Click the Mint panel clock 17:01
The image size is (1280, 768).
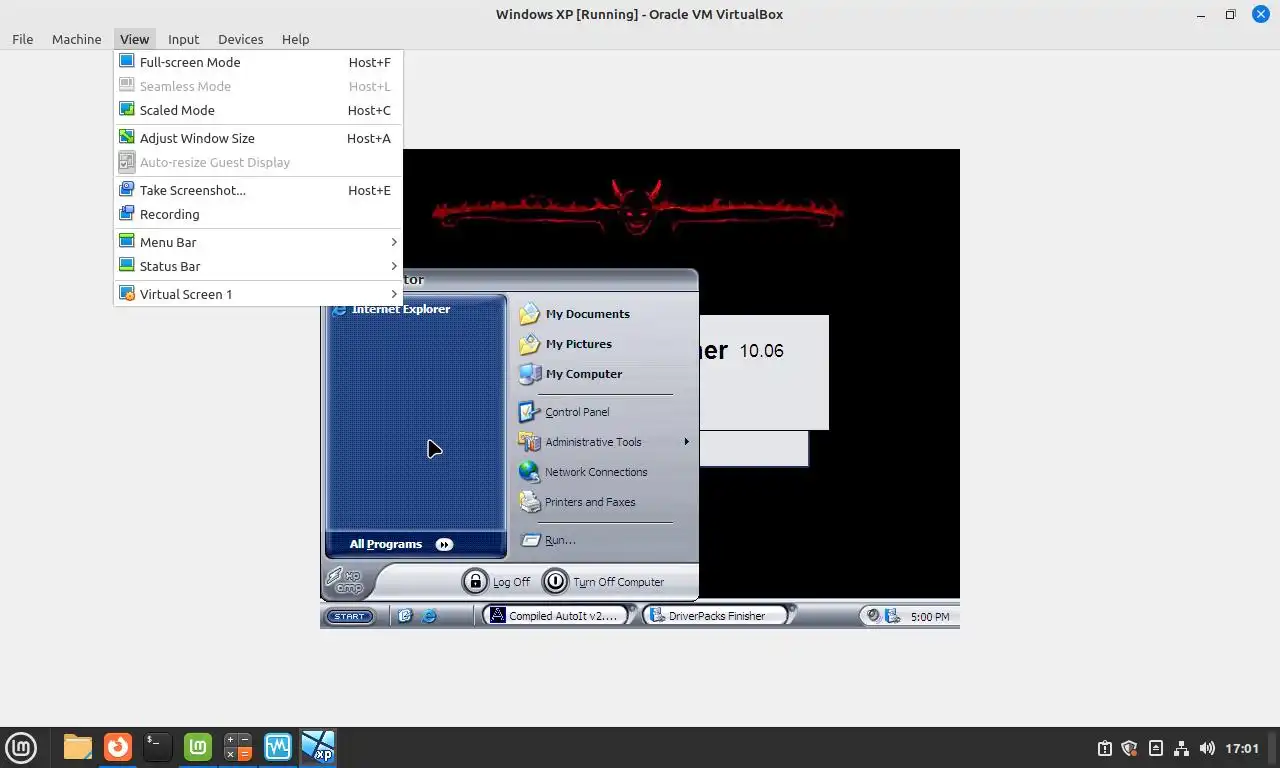[x=1242, y=748]
